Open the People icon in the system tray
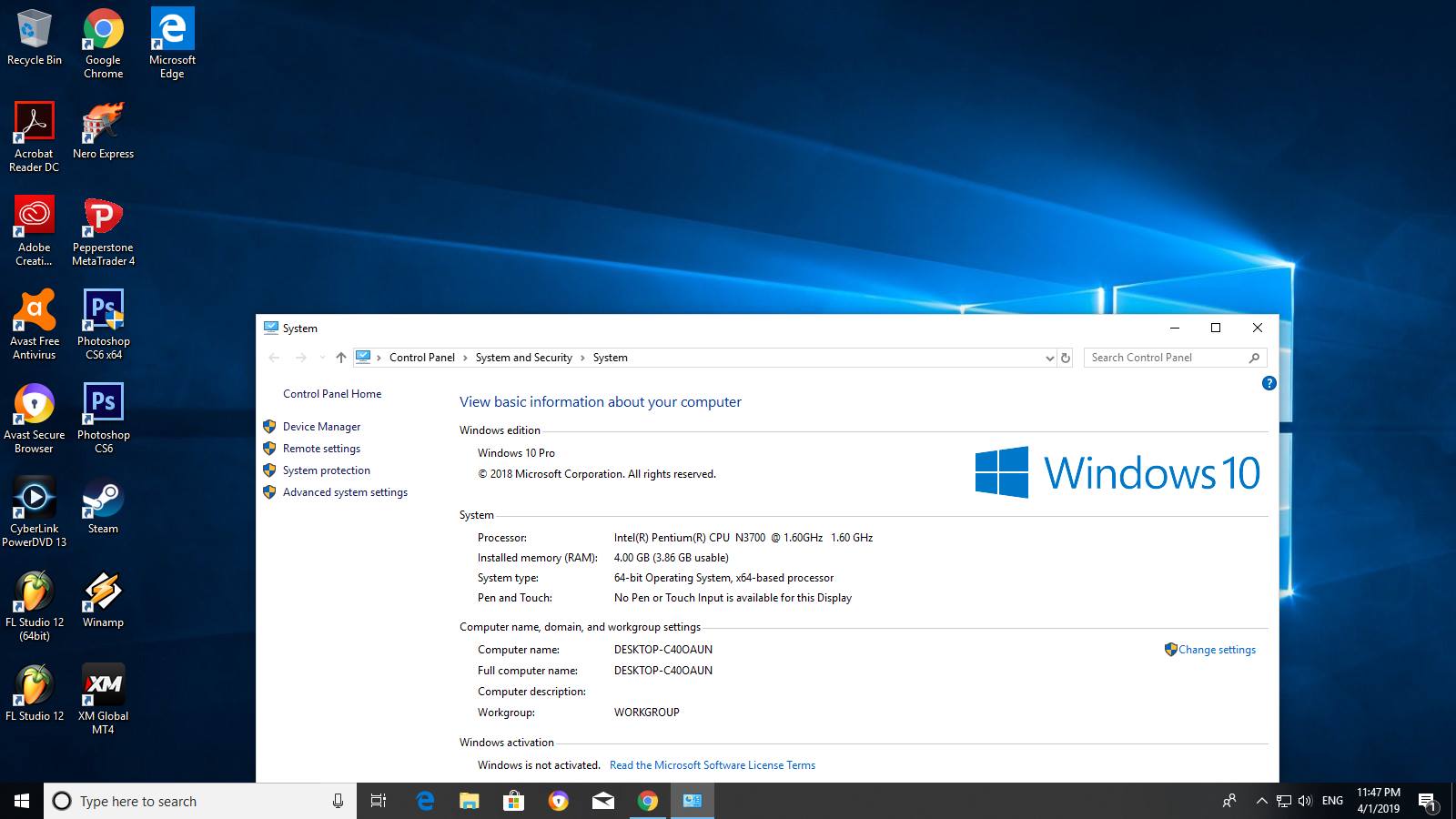This screenshot has height=819, width=1456. point(1229,801)
